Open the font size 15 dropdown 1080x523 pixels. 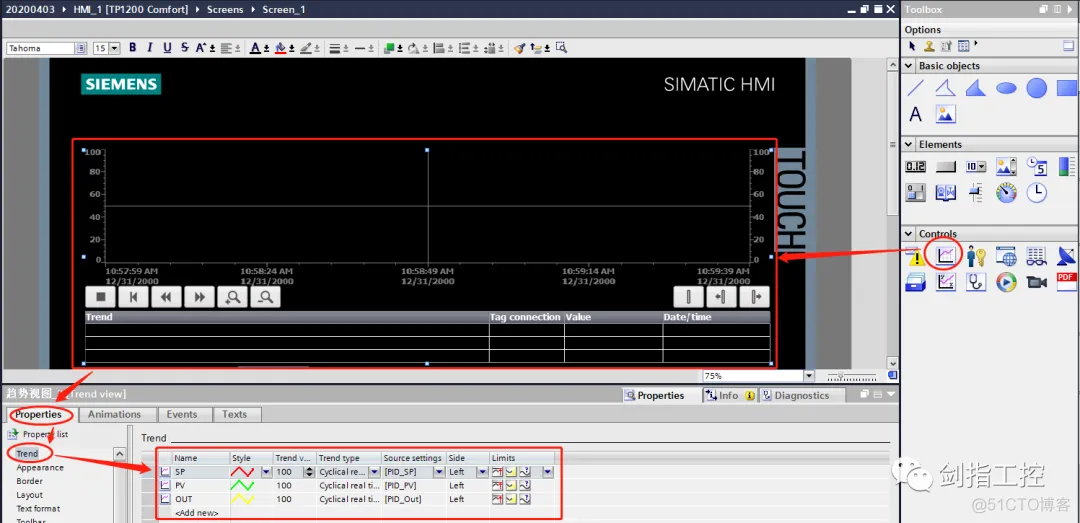pos(114,48)
